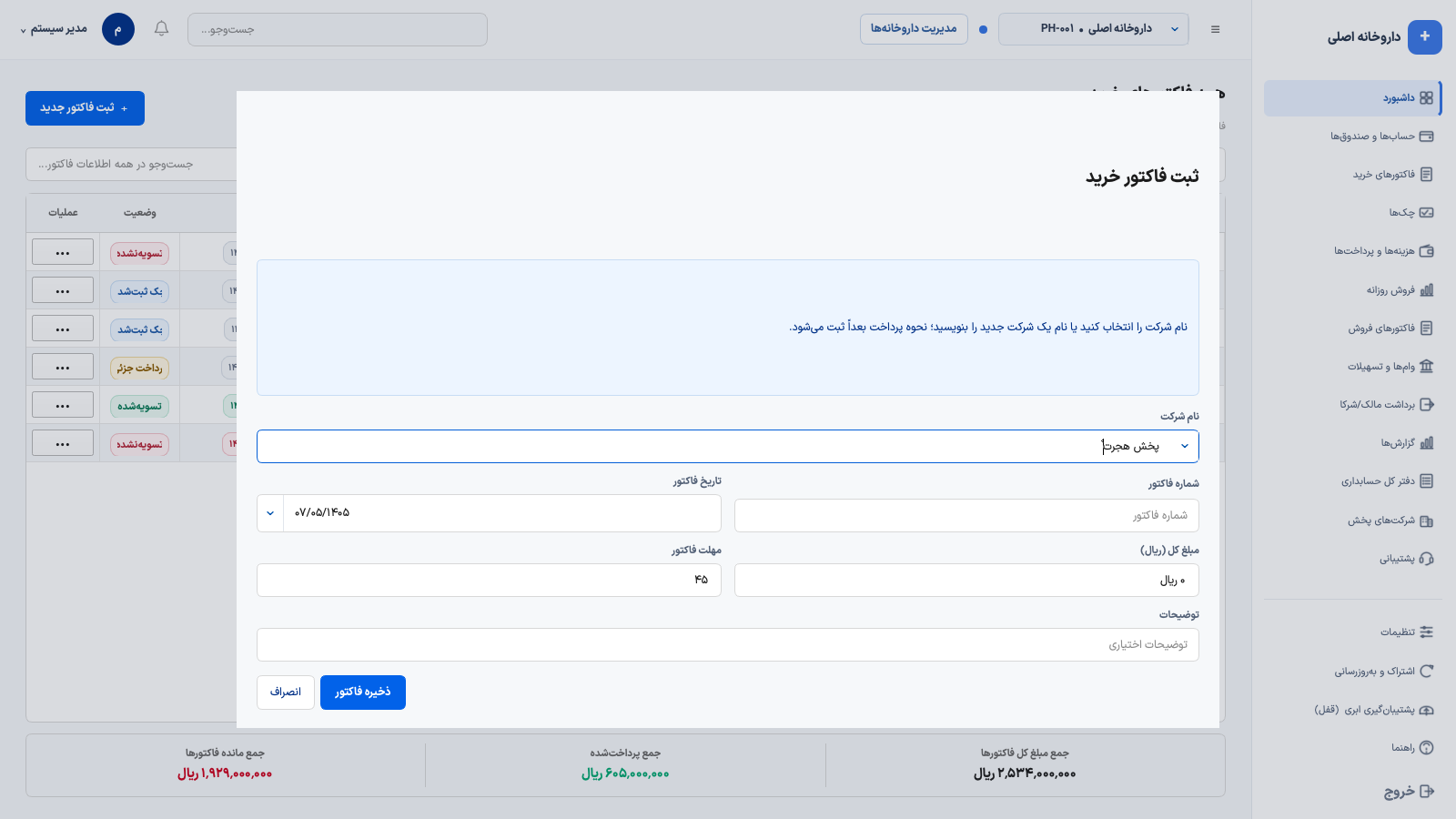
Task: Open actions menu of the first تسویه‌نشده row
Action: [x=63, y=252]
